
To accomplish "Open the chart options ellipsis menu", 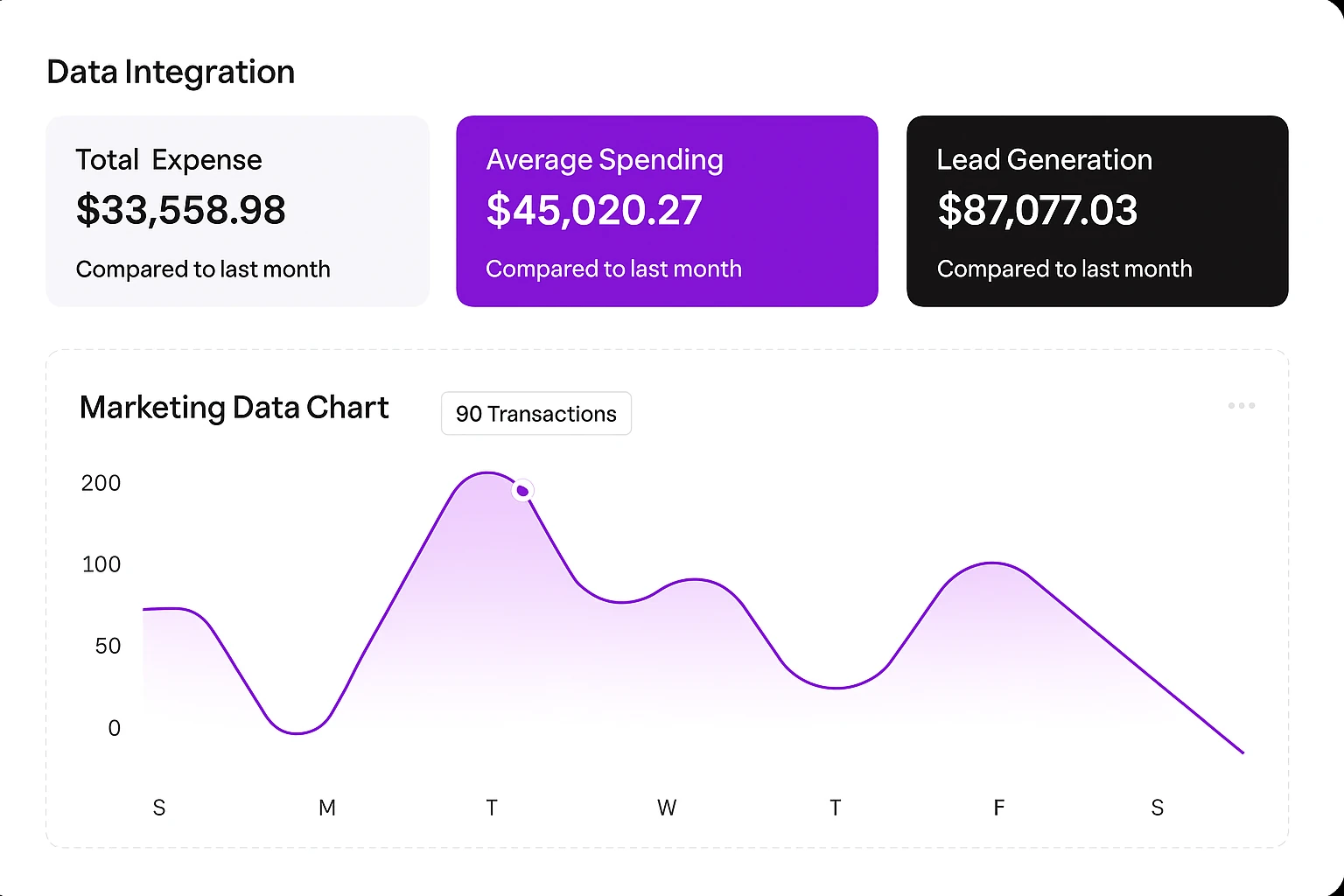I will coord(1242,405).
